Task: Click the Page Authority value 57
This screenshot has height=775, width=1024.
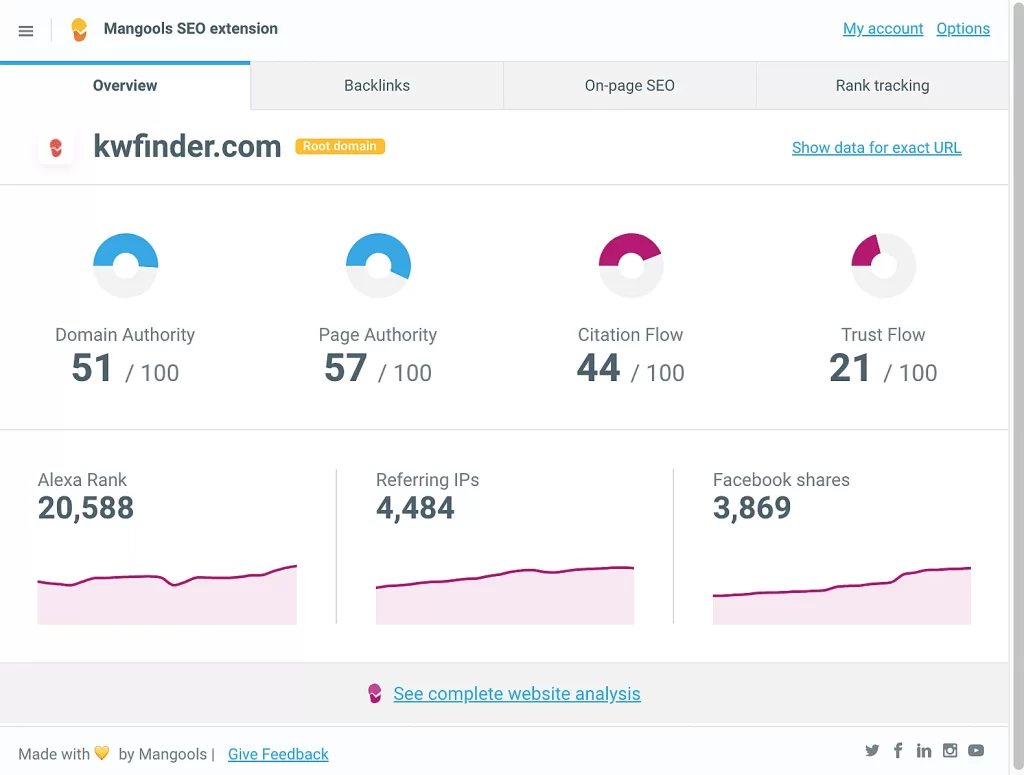Action: coord(345,368)
